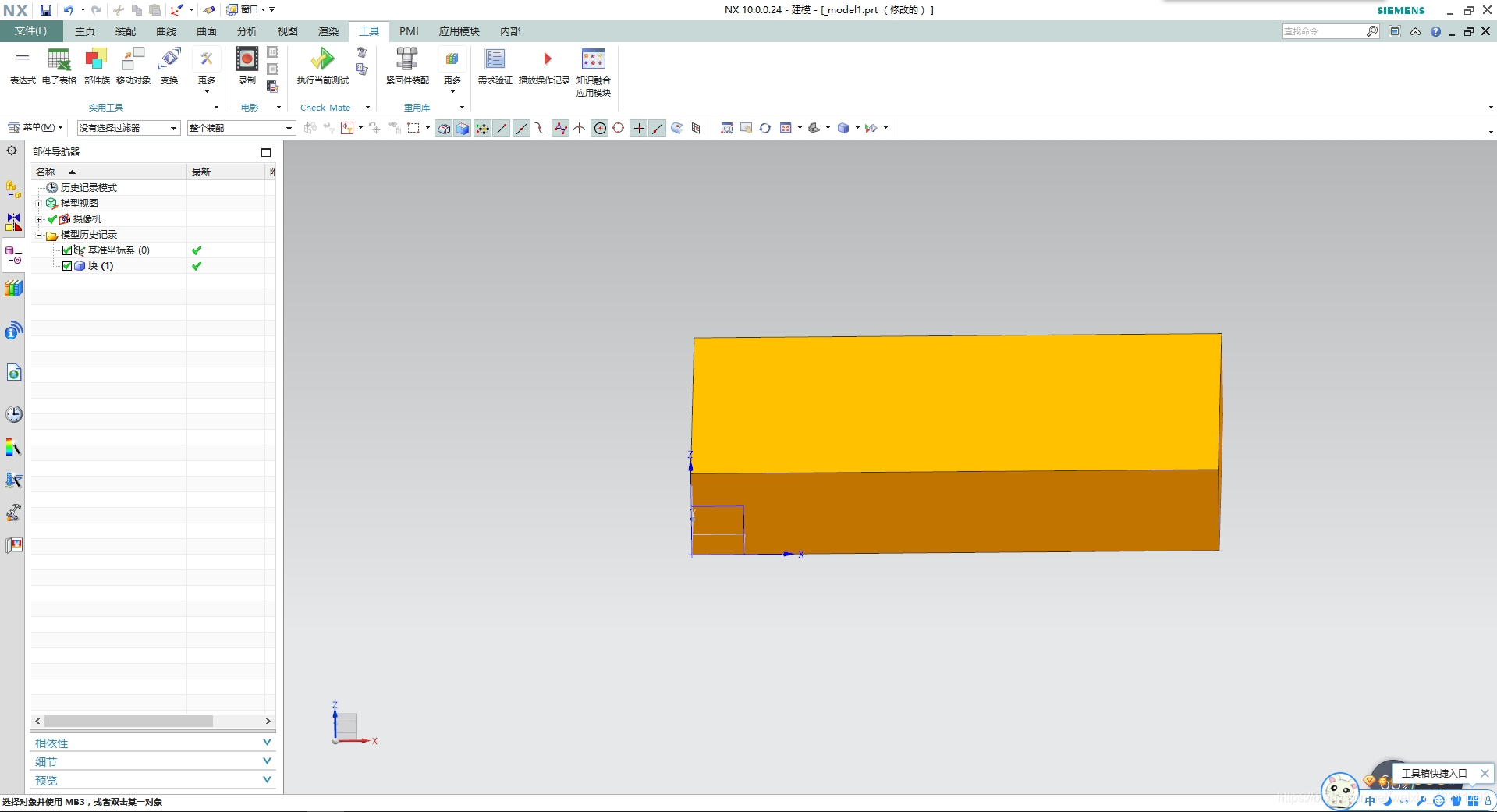Launch the 部件族 part family tool
Viewport: 1497px width, 812px height.
[x=97, y=66]
